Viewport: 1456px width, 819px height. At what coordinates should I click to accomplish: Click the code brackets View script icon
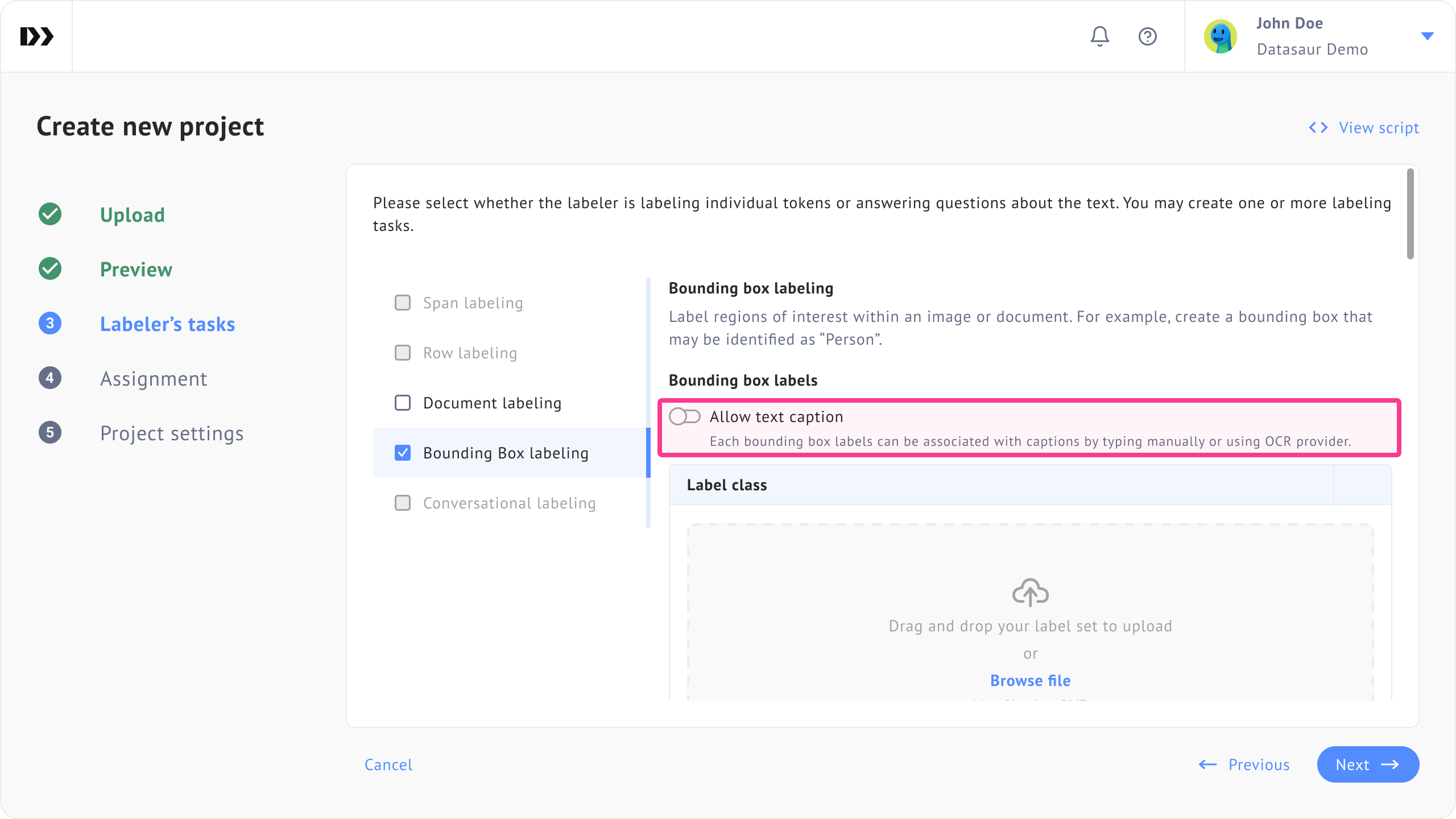tap(1318, 127)
